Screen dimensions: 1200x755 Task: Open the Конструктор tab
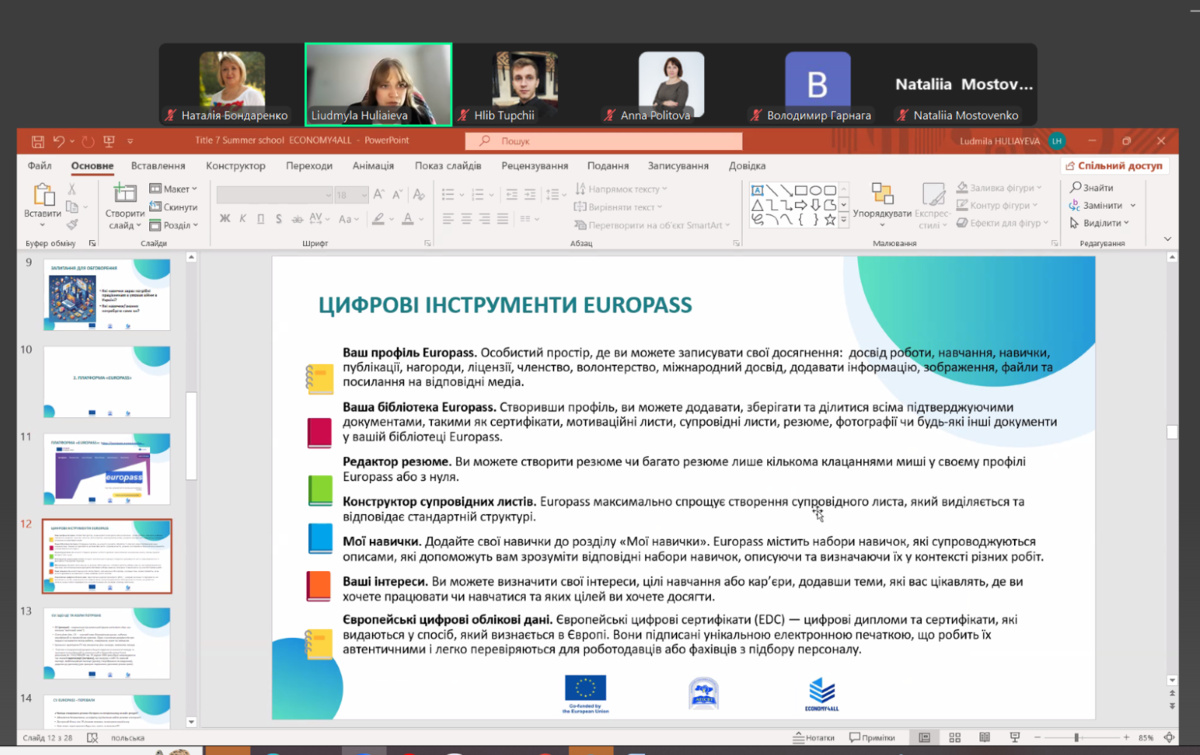point(235,166)
